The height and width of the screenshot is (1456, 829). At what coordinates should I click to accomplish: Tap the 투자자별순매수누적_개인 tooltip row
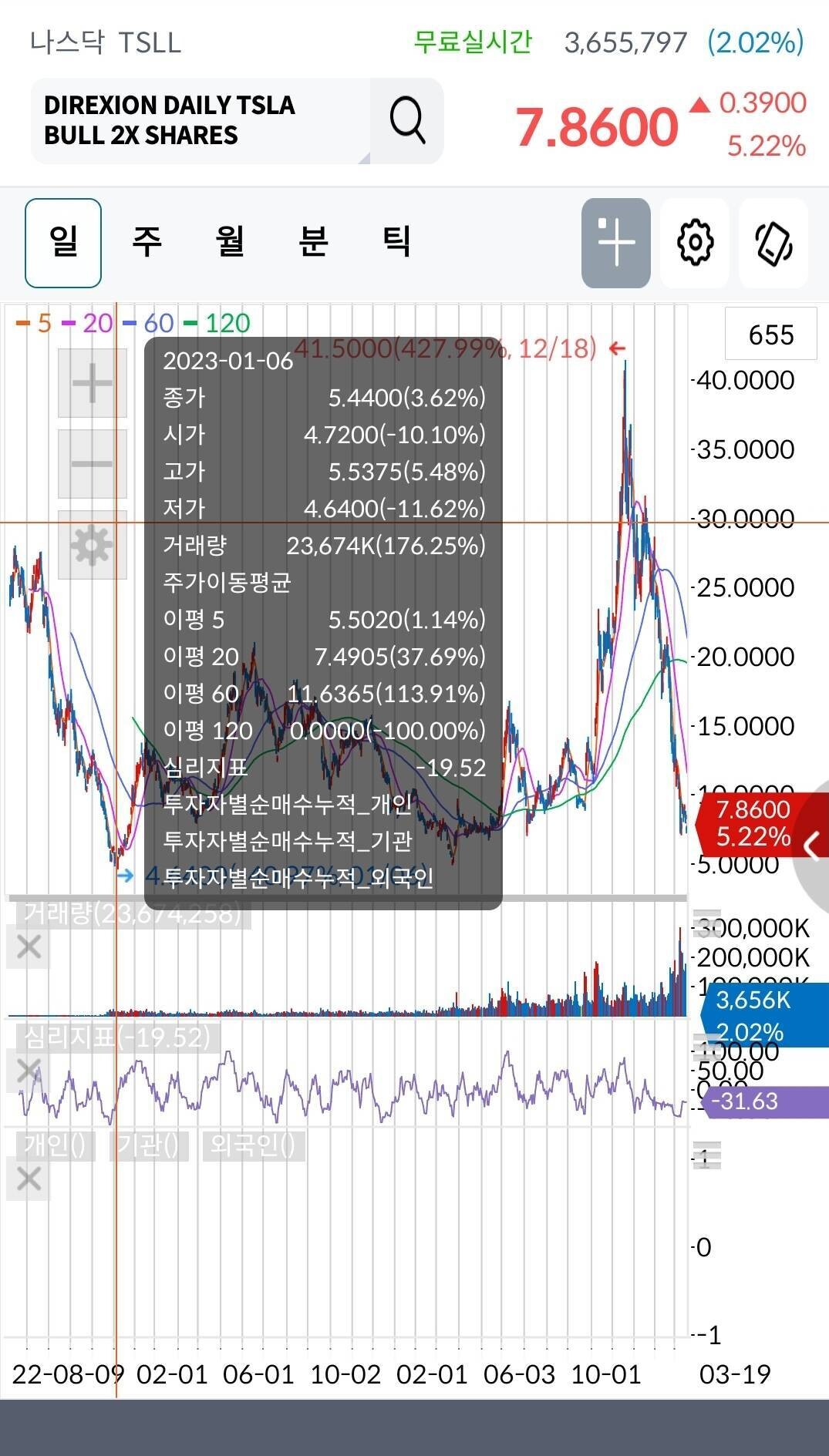coord(288,804)
